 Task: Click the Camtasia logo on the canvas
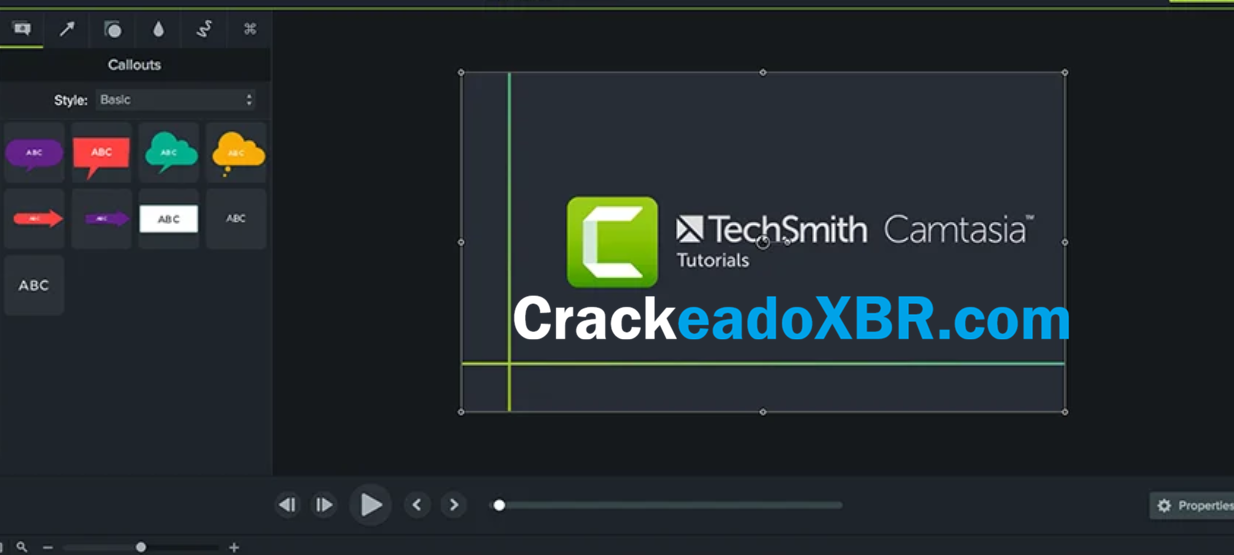(612, 242)
